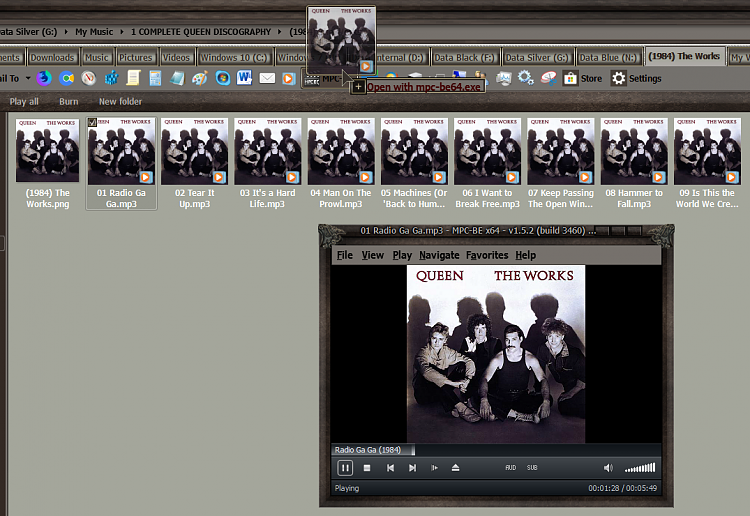750x516 pixels.
Task: Expand the Mail To dropdown arrow
Action: [x=28, y=78]
